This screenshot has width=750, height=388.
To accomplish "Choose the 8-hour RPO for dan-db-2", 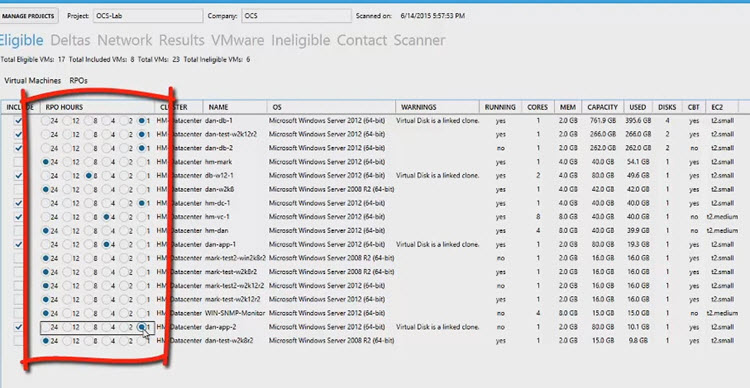I will [88, 148].
